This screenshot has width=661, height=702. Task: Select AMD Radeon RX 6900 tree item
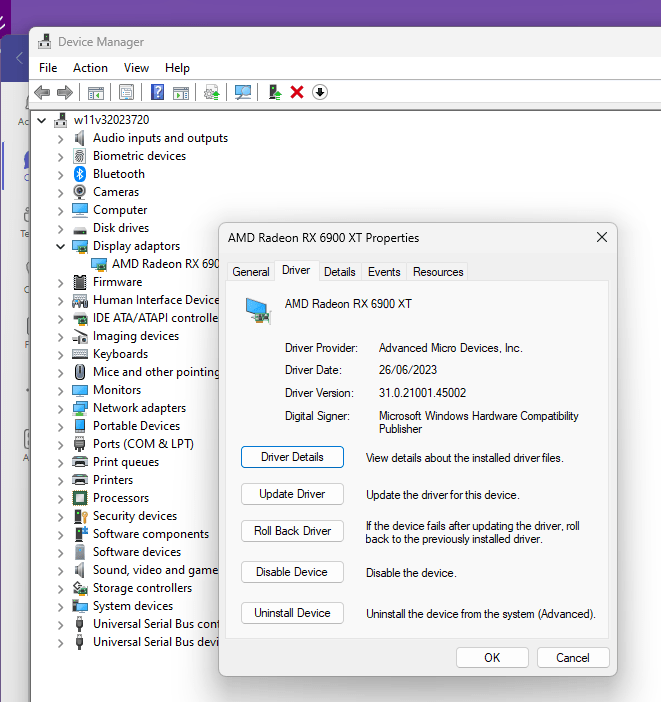tap(165, 264)
